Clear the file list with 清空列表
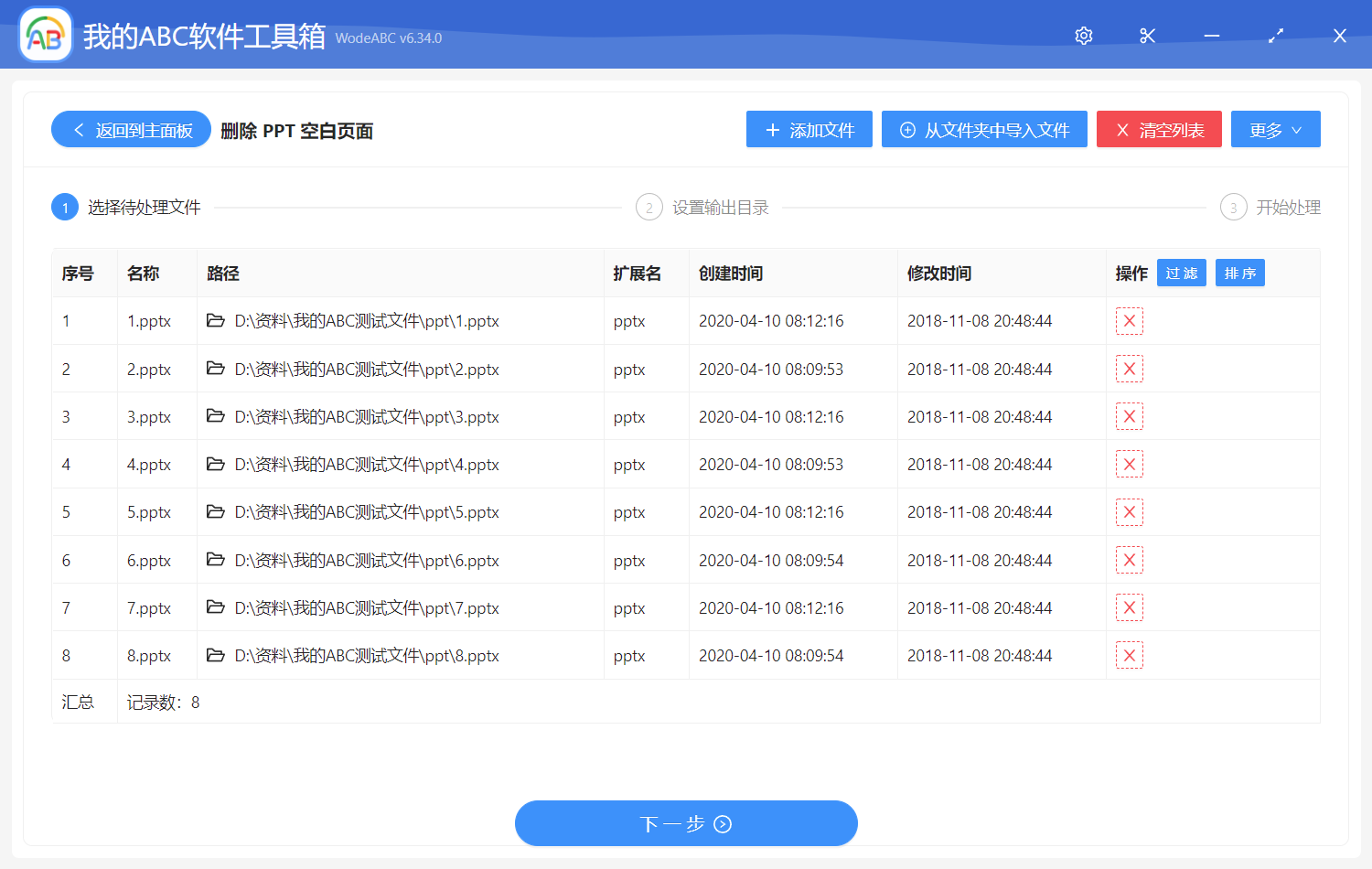1372x869 pixels. [x=1159, y=129]
